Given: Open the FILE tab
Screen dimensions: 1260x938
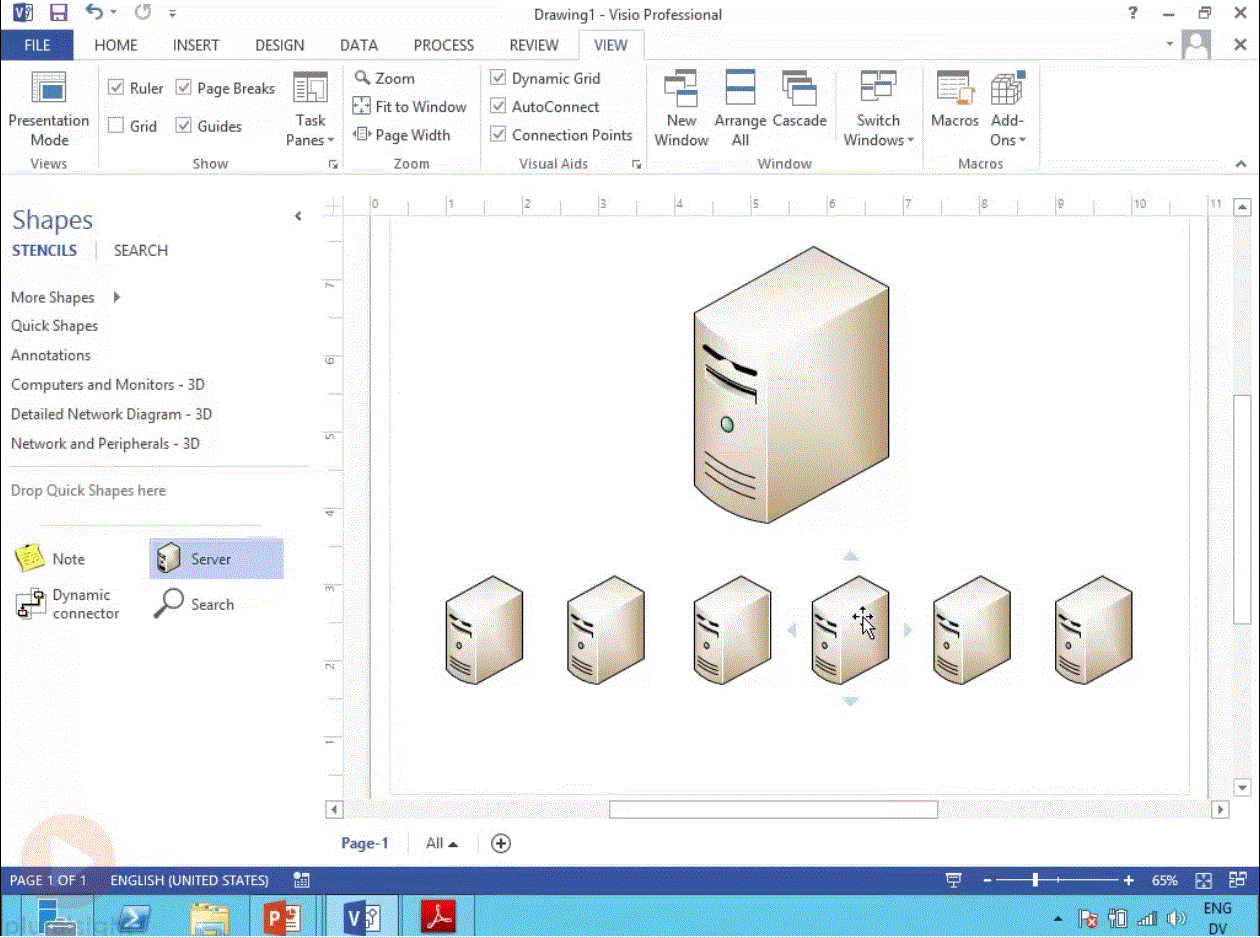Looking at the screenshot, I should coord(37,45).
